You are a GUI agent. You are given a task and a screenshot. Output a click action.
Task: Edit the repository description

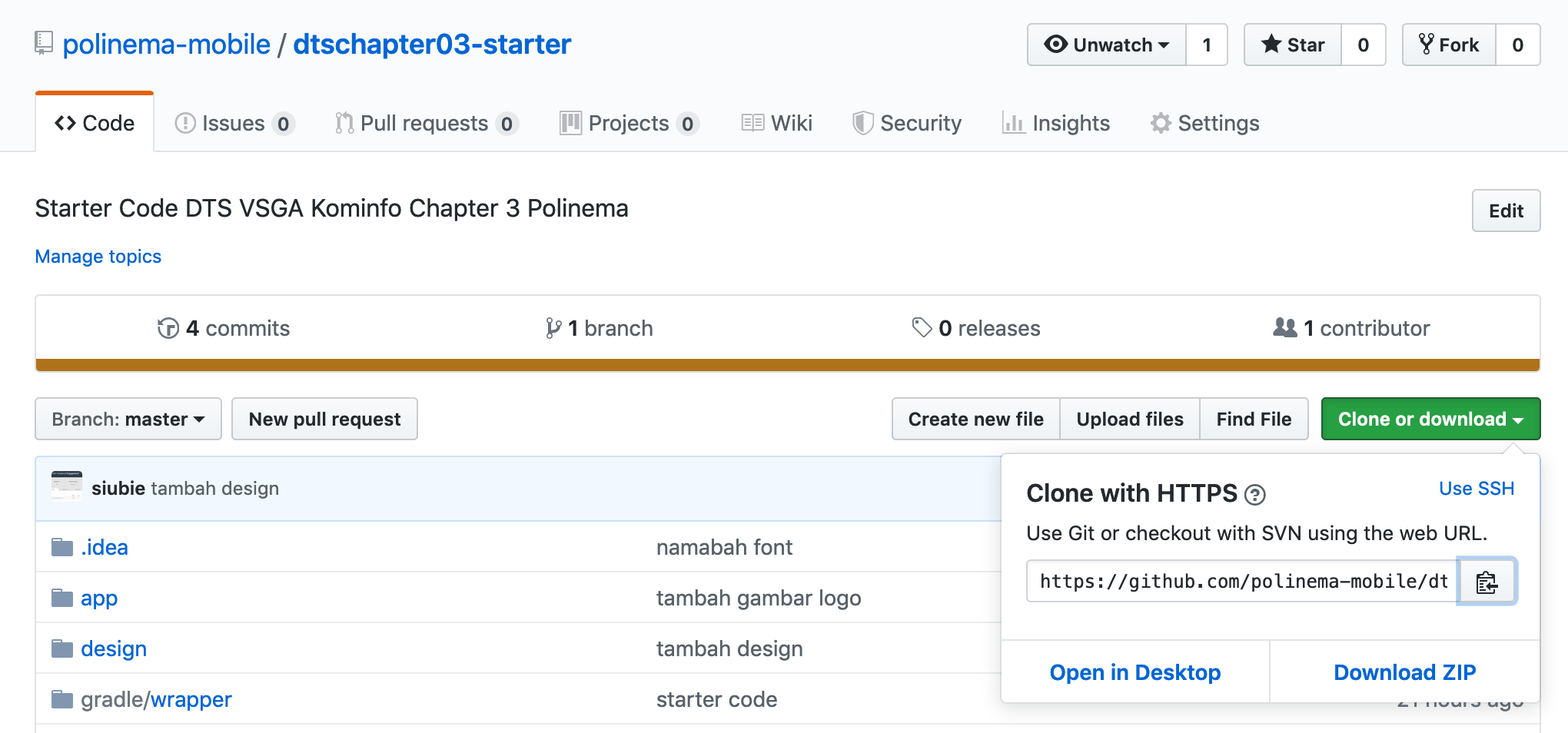click(1506, 211)
